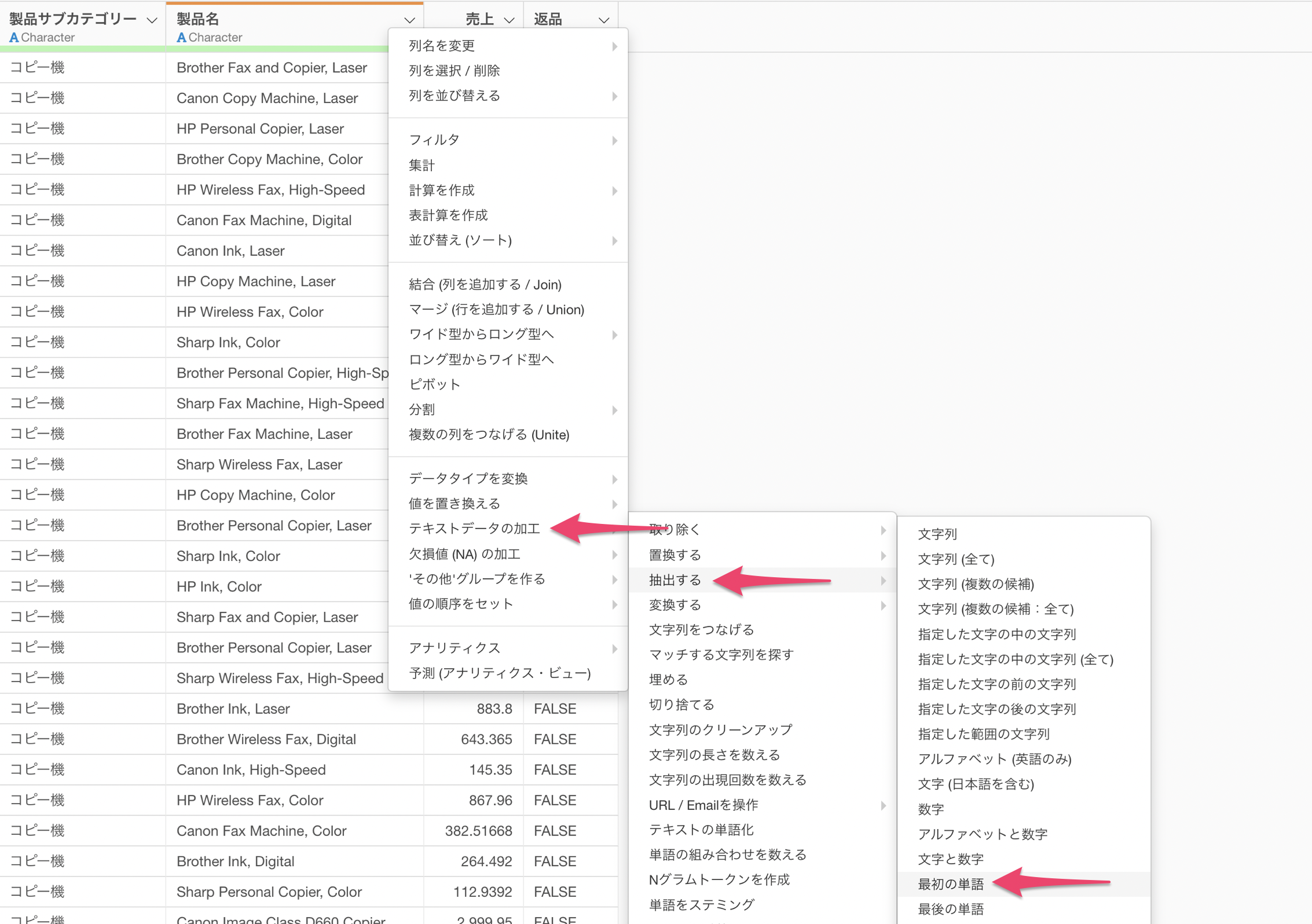Open the 返品 column dropdown arrow
Screen dimensions: 1312x924
pos(604,20)
